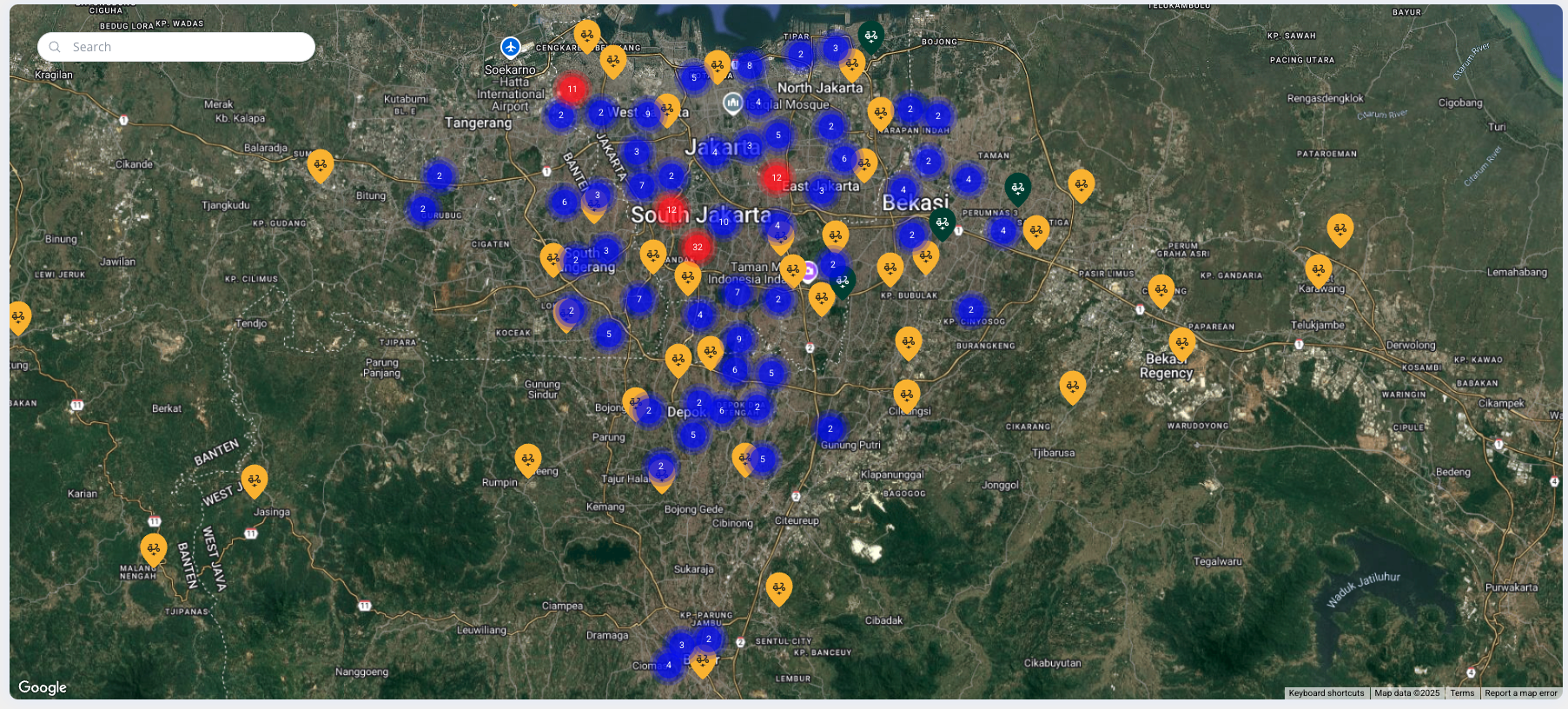Image resolution: width=1568 pixels, height=709 pixels.
Task: Open the yellow marker at Cileungsi
Action: pos(906,394)
